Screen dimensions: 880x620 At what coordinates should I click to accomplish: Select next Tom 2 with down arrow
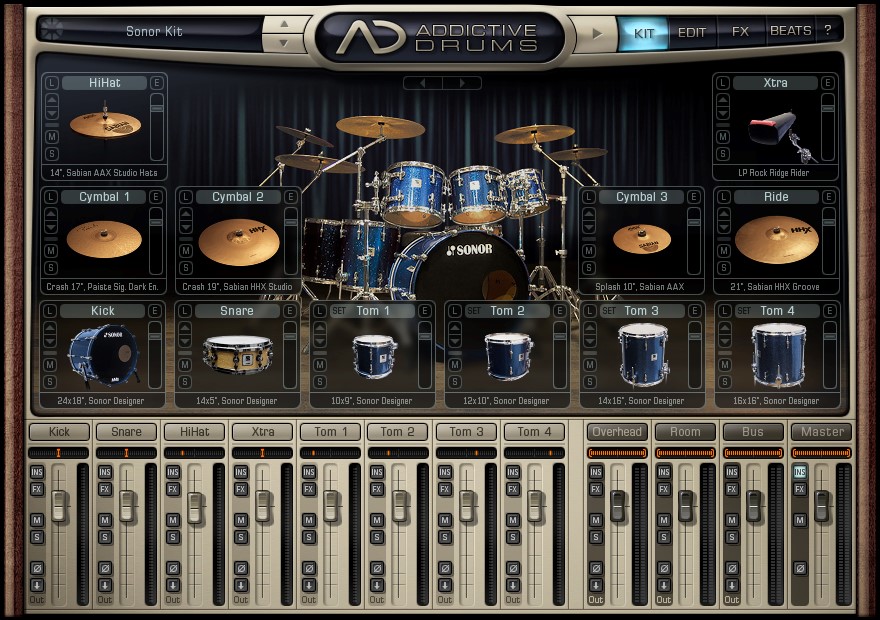(x=455, y=342)
